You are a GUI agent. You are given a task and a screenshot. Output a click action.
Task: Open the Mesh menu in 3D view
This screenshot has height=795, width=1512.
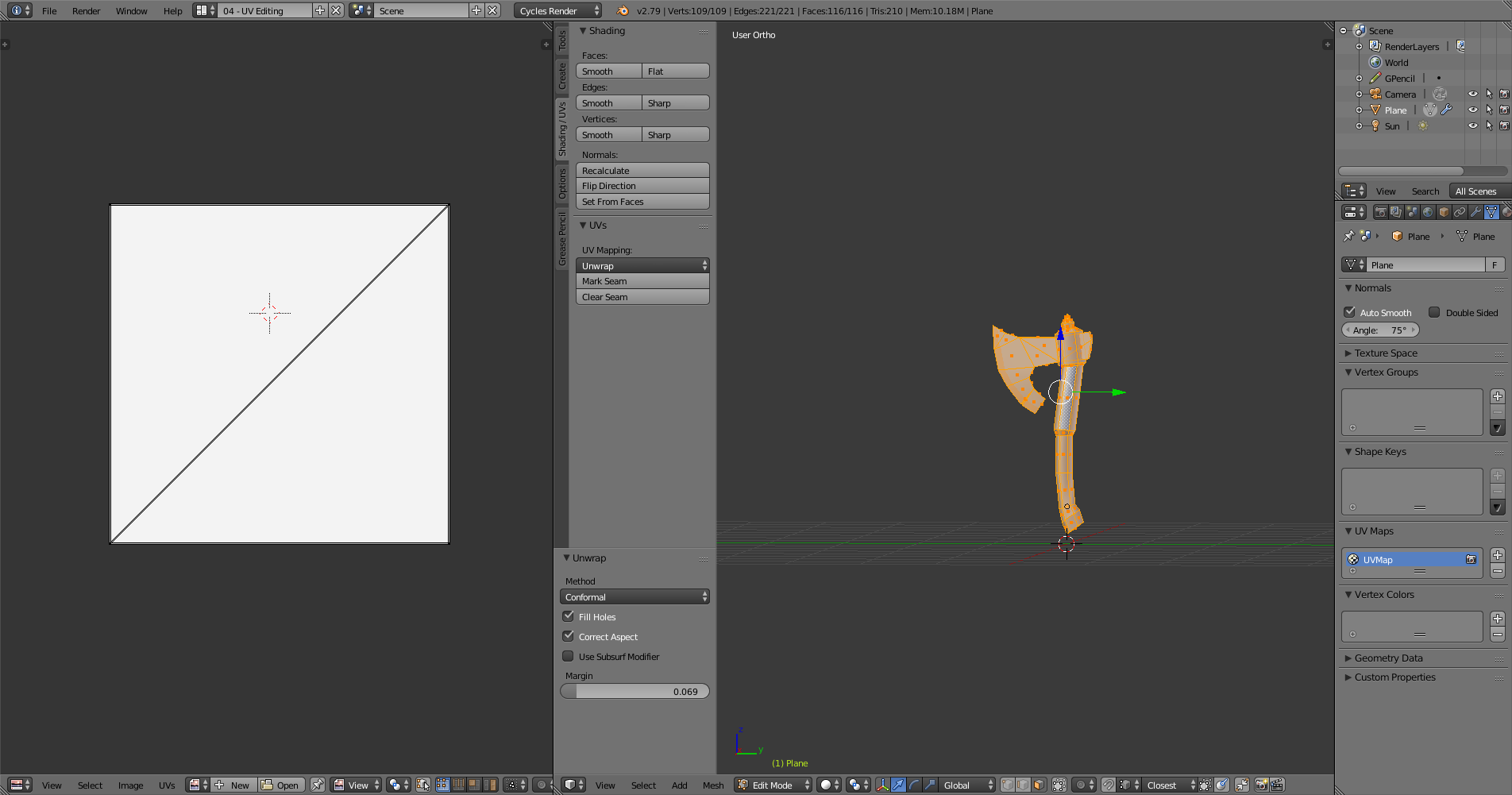point(713,785)
